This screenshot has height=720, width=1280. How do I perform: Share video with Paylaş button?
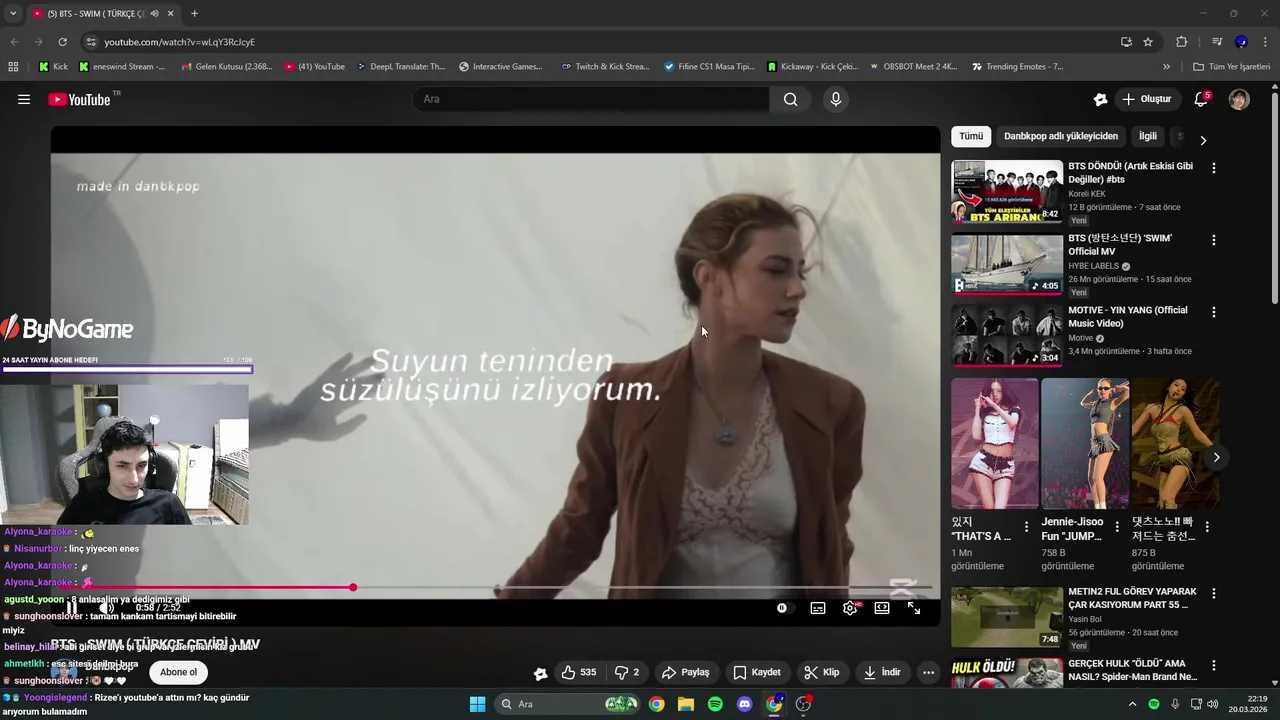coord(686,672)
